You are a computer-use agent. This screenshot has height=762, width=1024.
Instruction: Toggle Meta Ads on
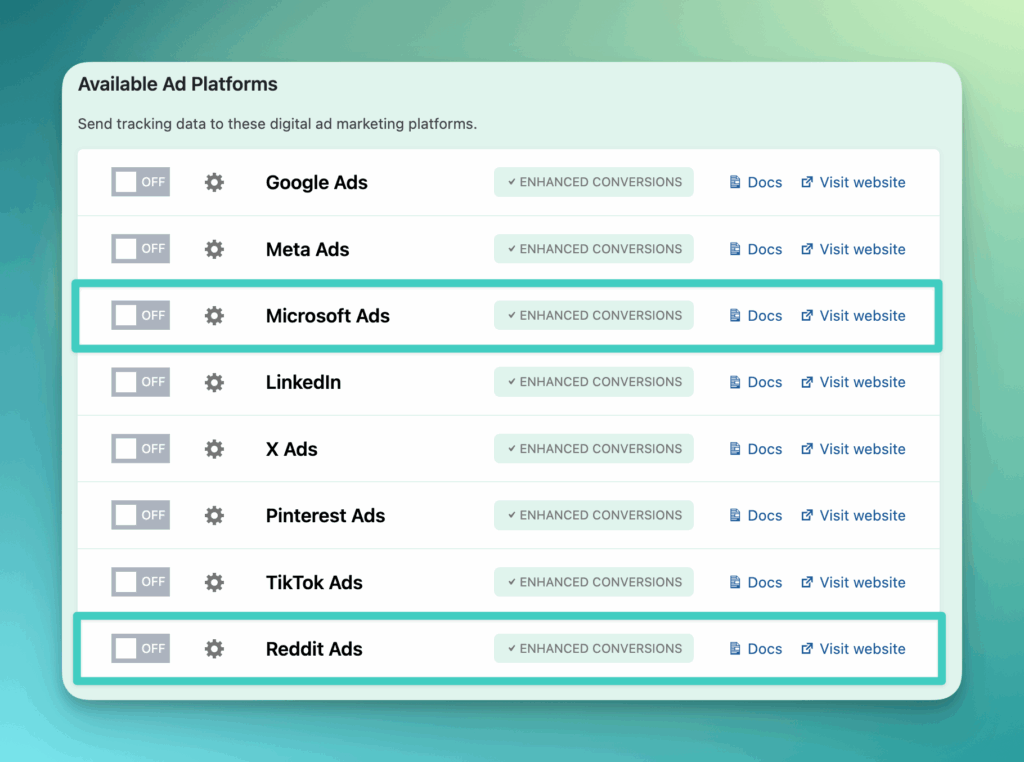click(x=140, y=248)
